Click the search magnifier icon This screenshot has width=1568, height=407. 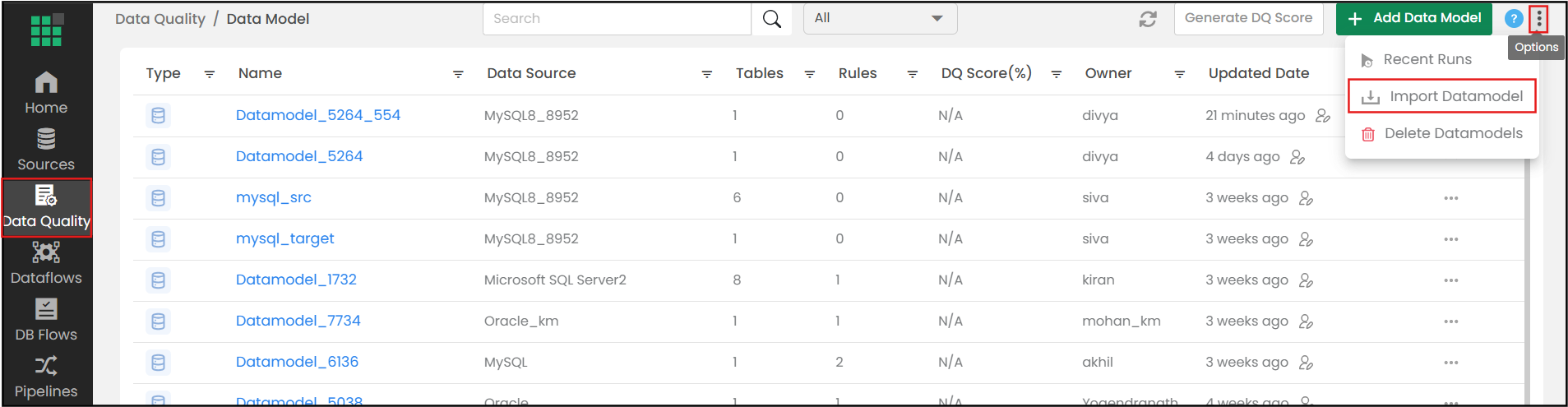coord(771,19)
